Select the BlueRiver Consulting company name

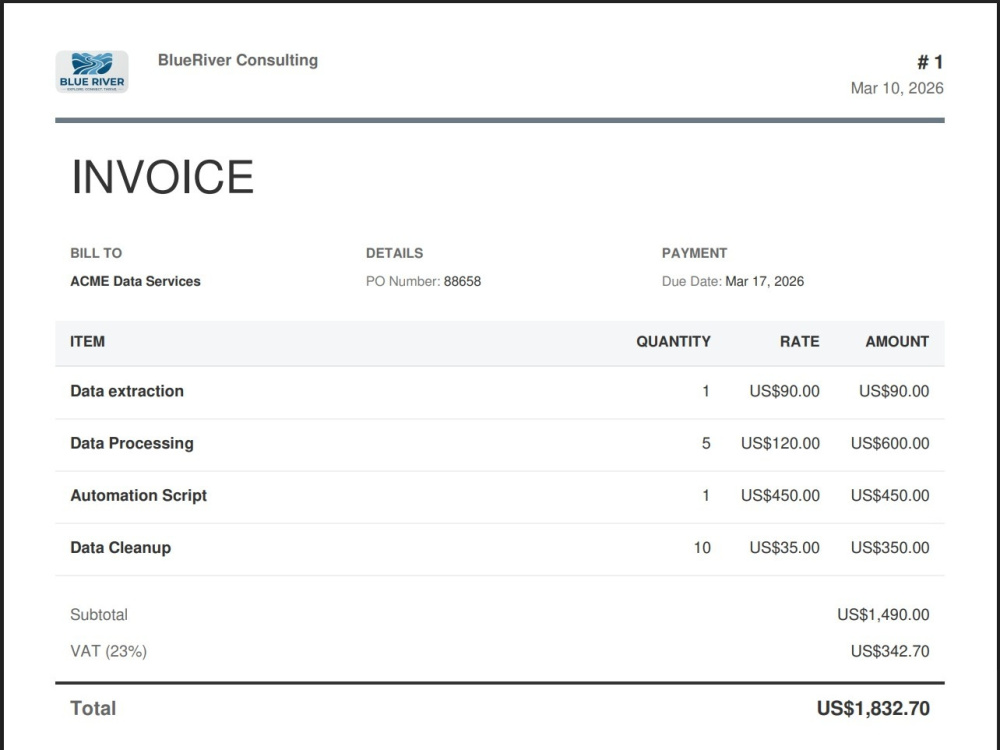coord(238,60)
